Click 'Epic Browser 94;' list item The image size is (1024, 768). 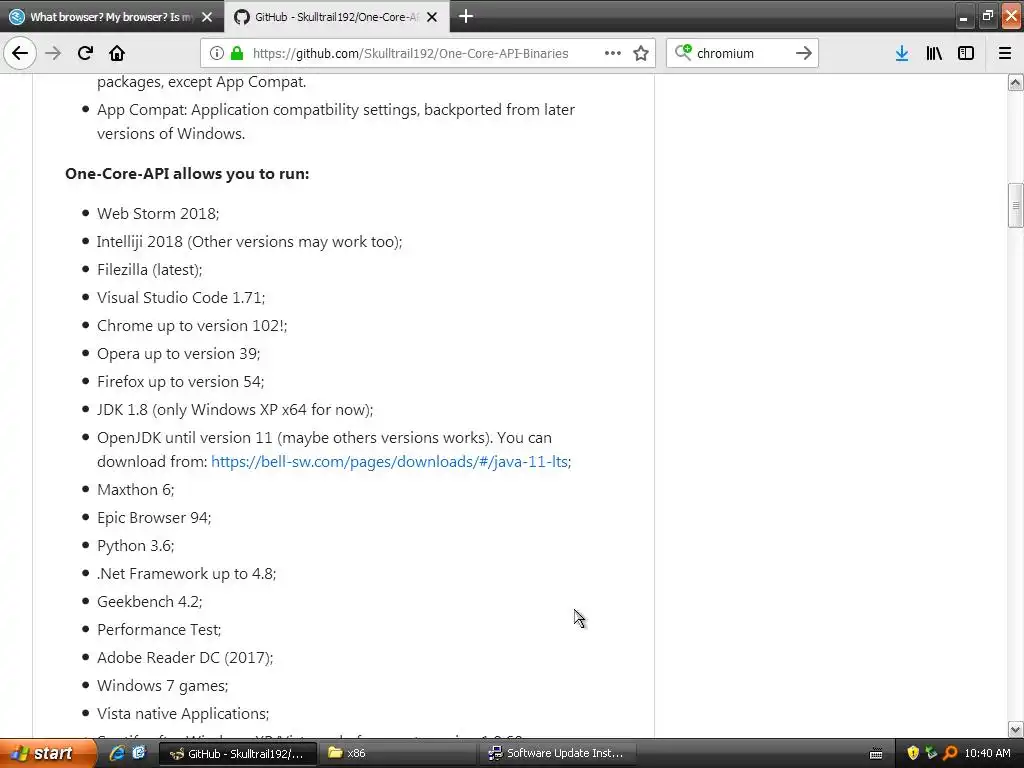[x=154, y=518]
